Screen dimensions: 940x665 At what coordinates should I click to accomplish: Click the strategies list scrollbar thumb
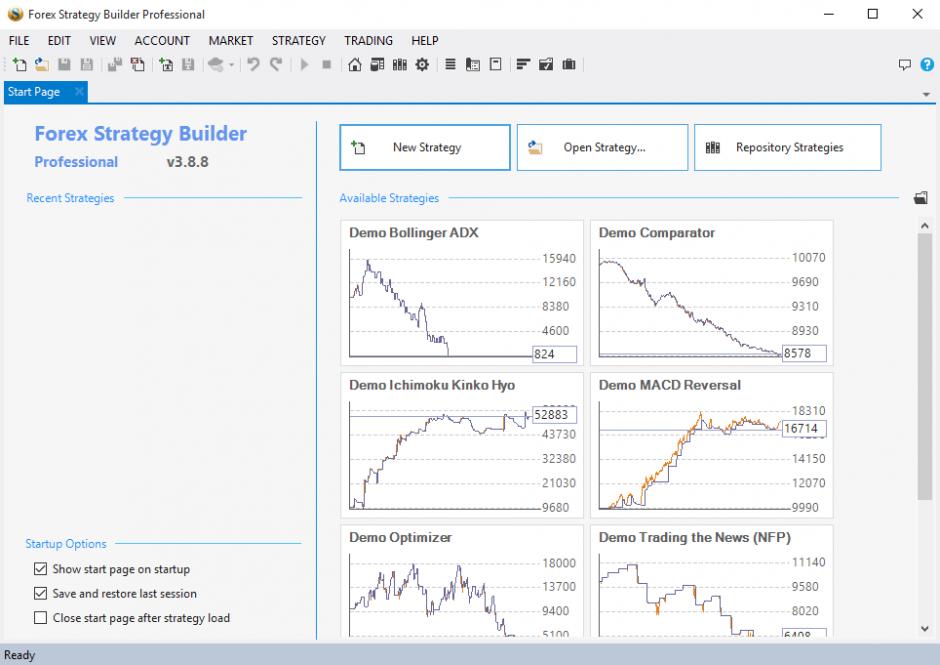coord(924,367)
